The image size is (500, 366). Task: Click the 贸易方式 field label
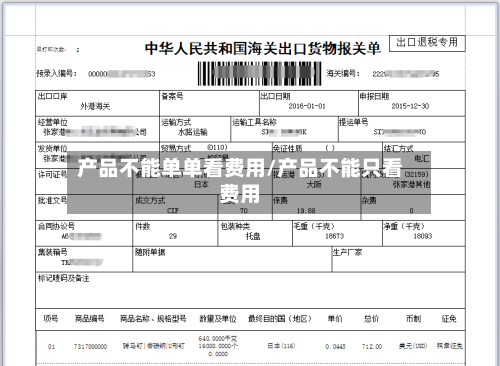[176, 148]
